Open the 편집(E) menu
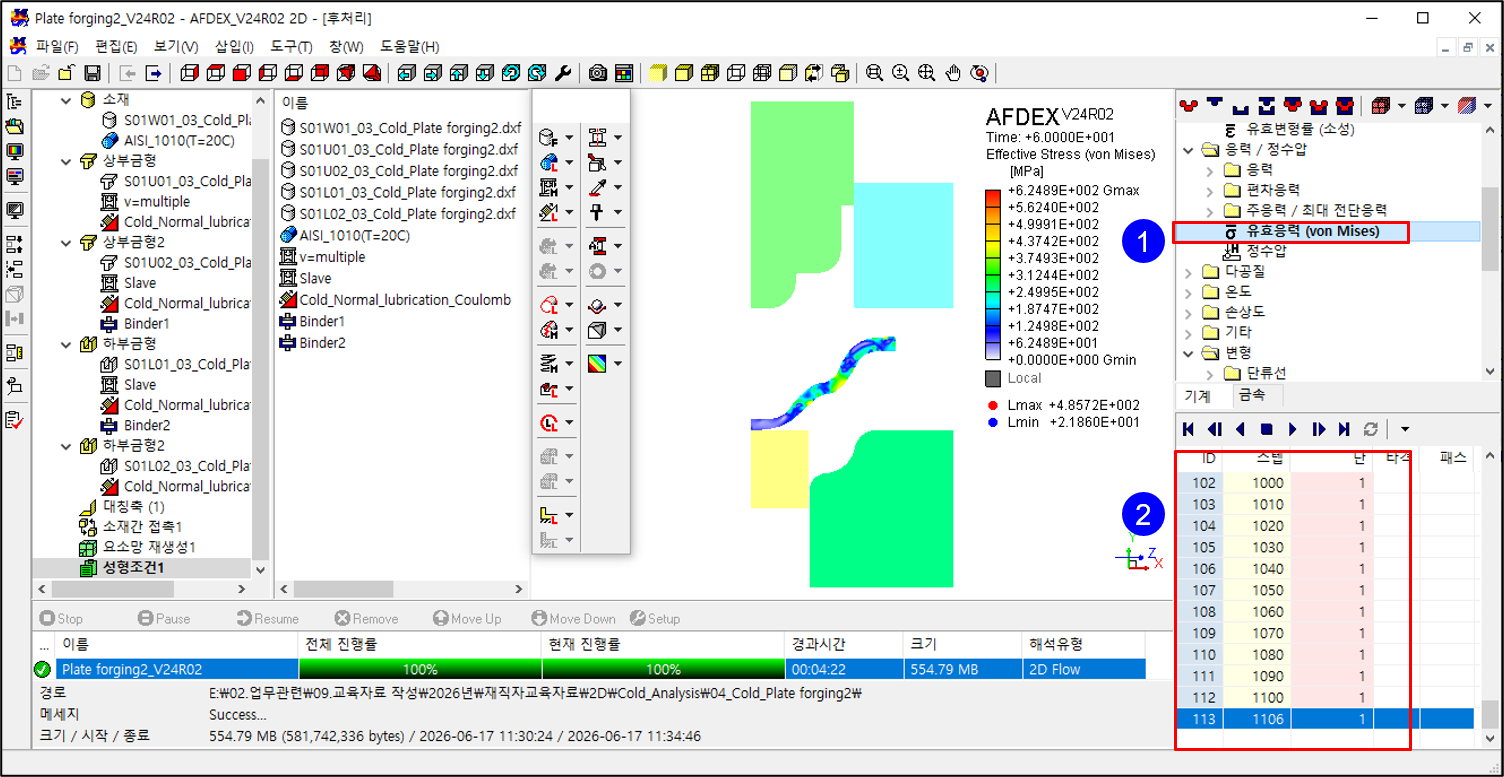This screenshot has width=1504, height=777. pos(116,47)
